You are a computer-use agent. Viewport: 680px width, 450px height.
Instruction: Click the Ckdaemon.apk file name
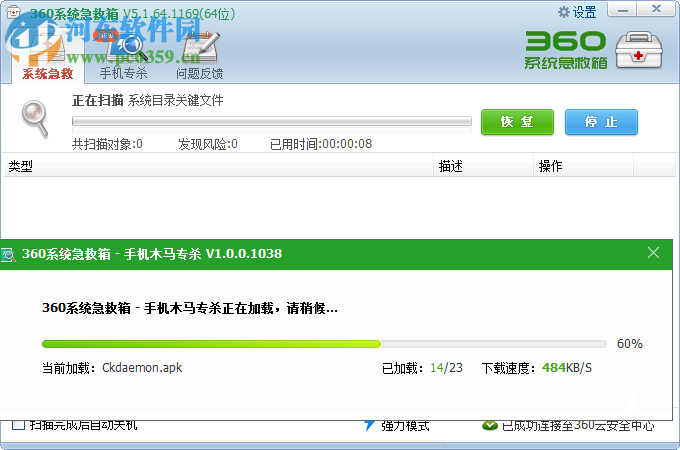coord(142,368)
